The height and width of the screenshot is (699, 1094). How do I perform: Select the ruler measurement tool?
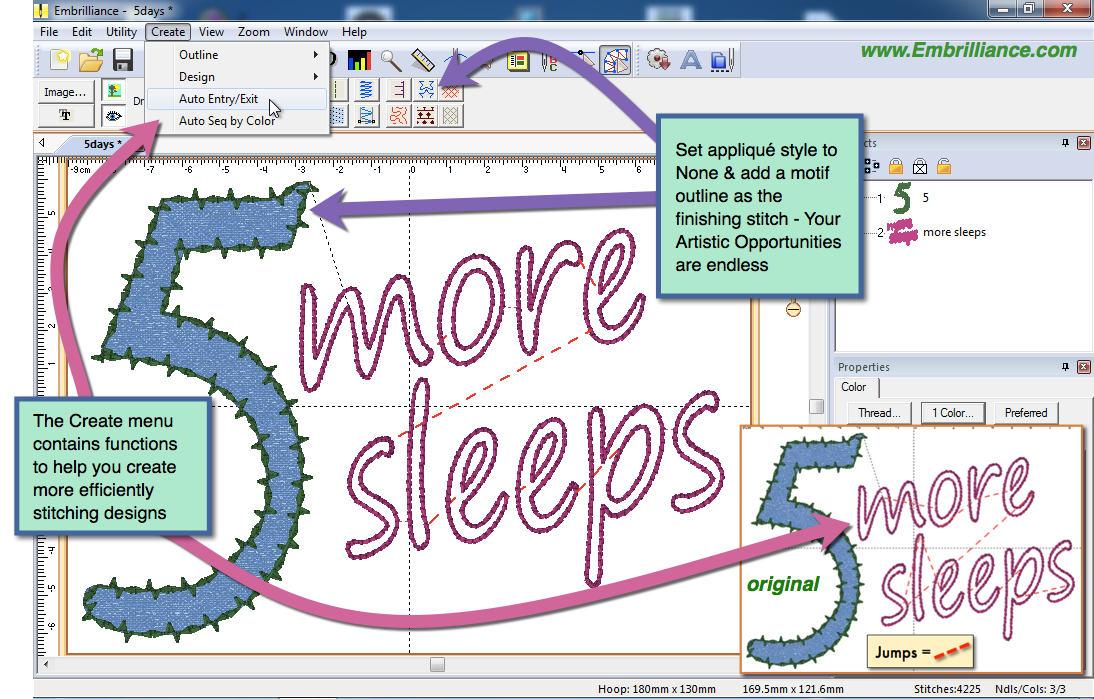pyautogui.click(x=421, y=58)
